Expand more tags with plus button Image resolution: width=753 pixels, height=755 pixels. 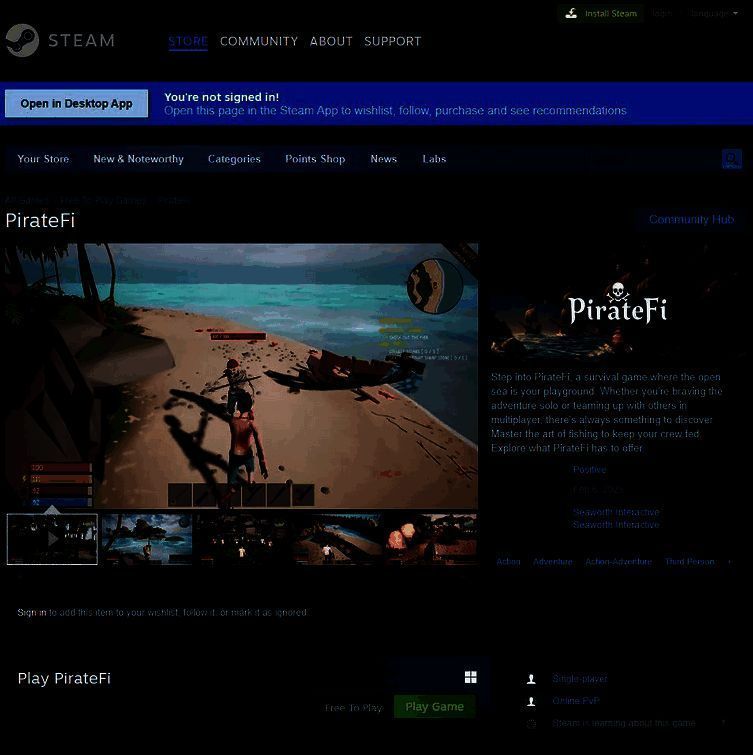tap(728, 562)
